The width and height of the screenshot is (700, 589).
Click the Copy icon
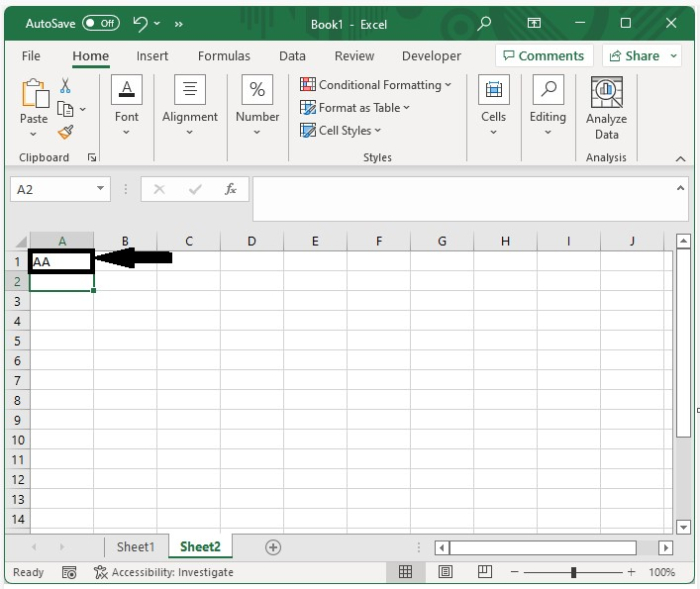65,109
